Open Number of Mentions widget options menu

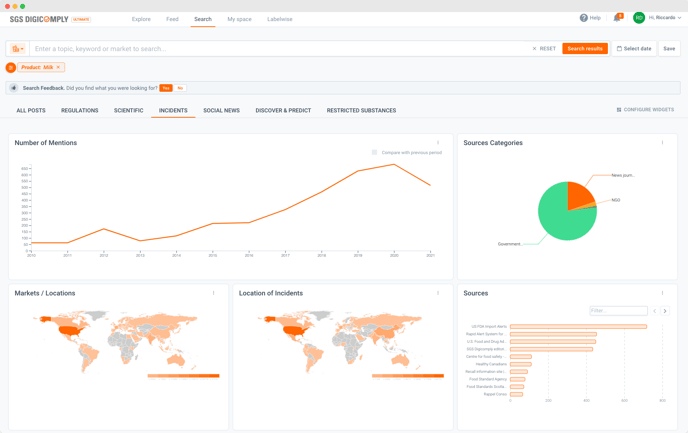438,143
